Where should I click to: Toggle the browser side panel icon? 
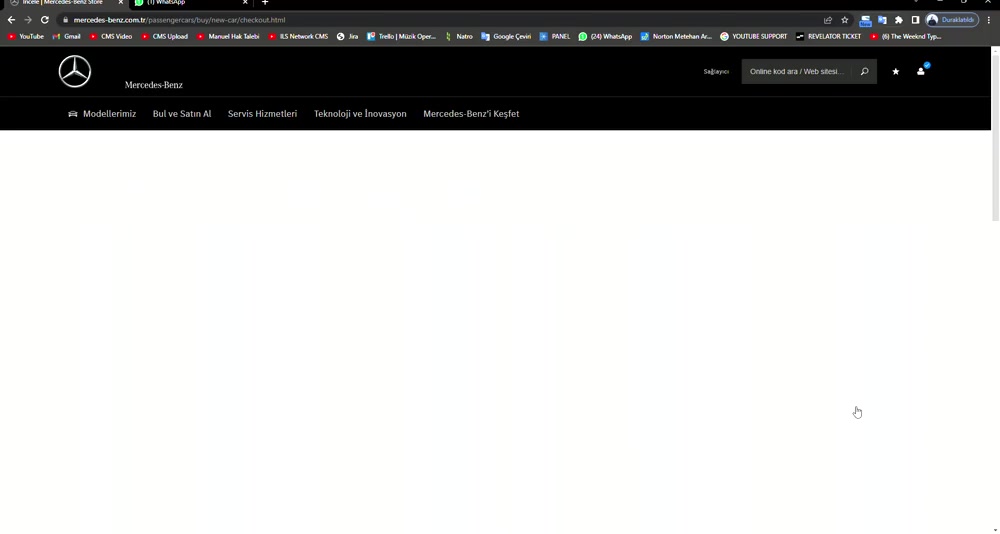(x=915, y=20)
